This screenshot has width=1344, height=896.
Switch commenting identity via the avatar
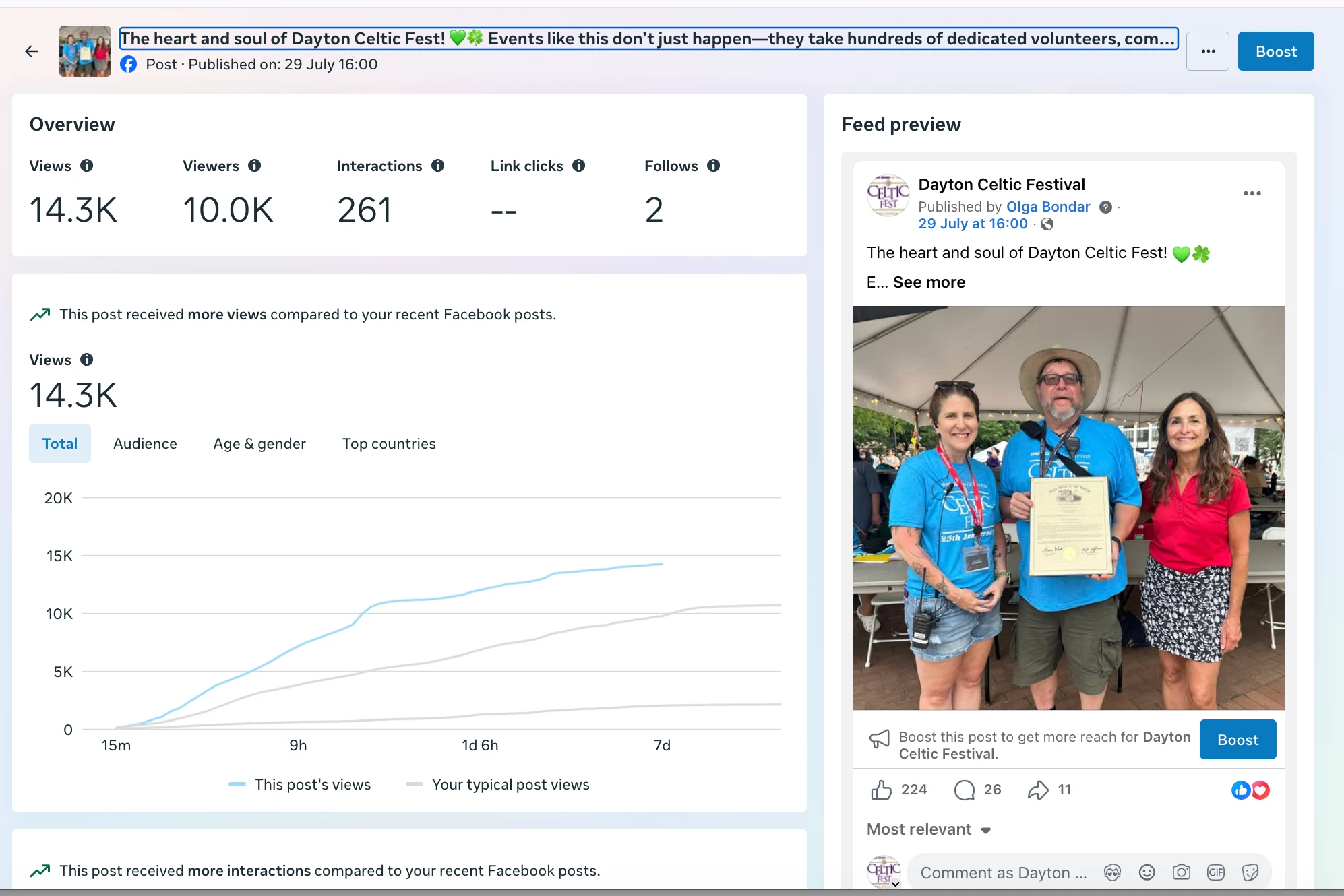pyautogui.click(x=884, y=872)
